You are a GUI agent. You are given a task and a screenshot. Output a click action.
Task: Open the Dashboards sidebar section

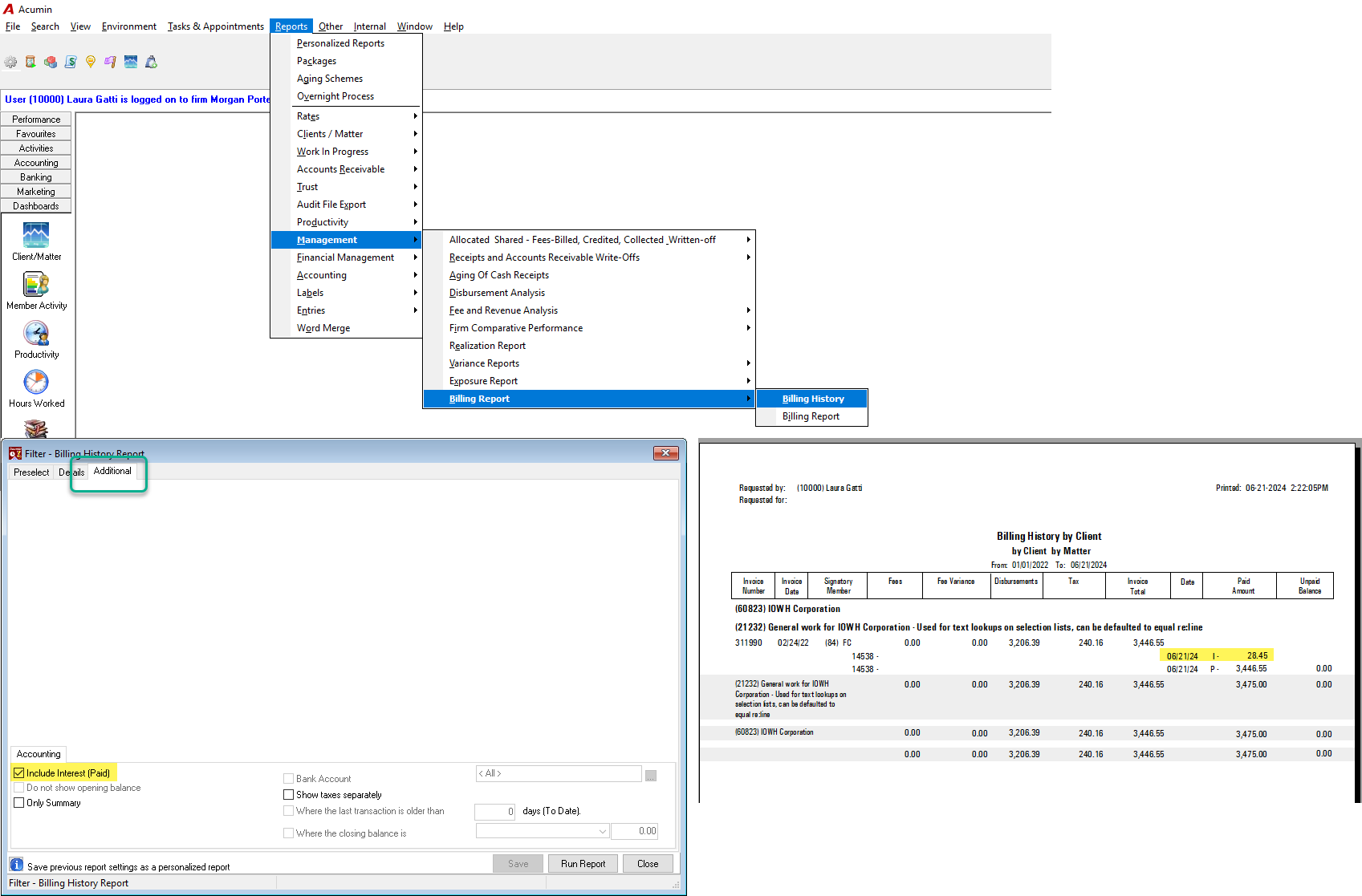[36, 206]
